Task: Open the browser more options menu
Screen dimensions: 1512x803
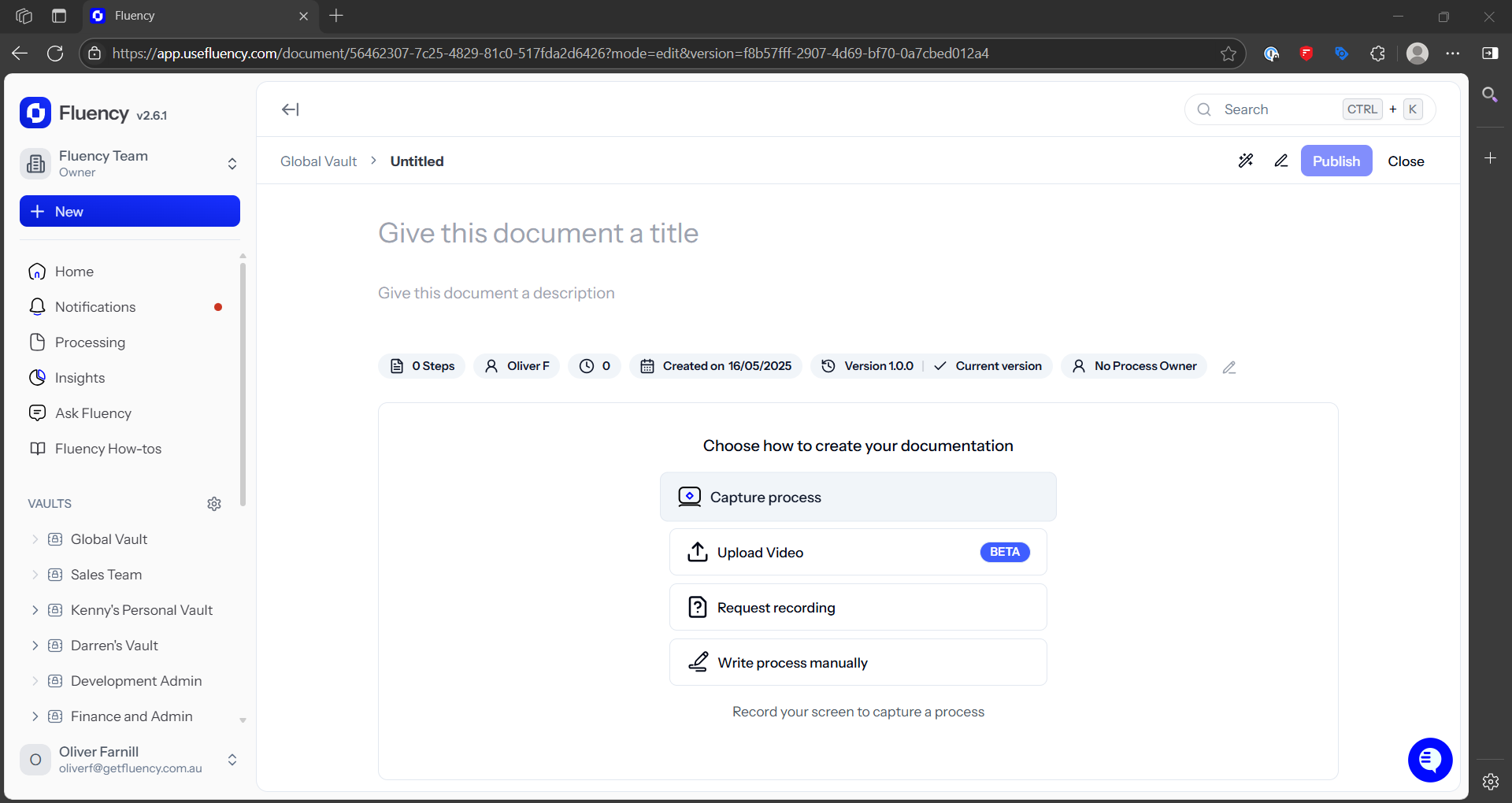Action: (1453, 54)
